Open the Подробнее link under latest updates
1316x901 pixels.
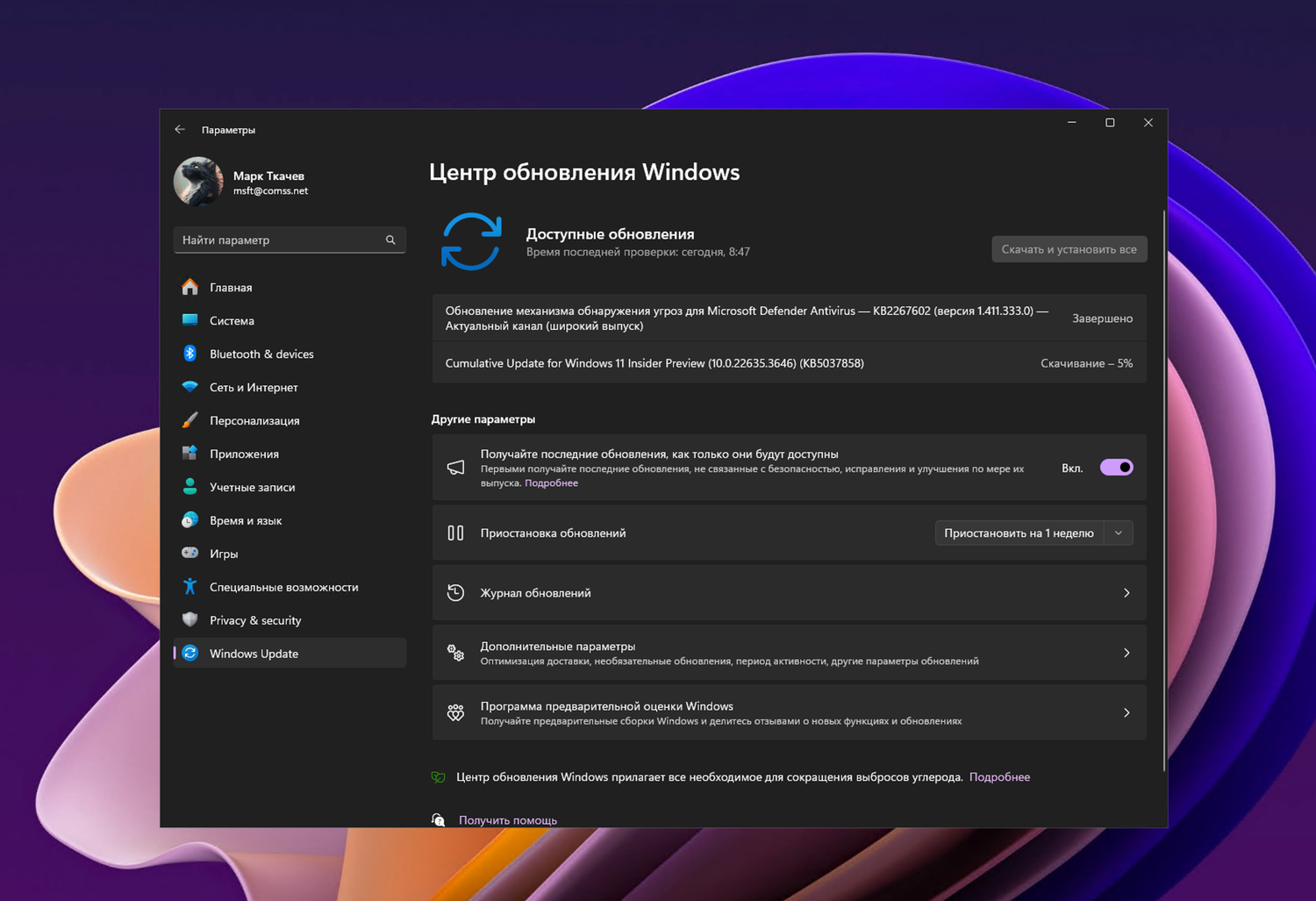(551, 483)
